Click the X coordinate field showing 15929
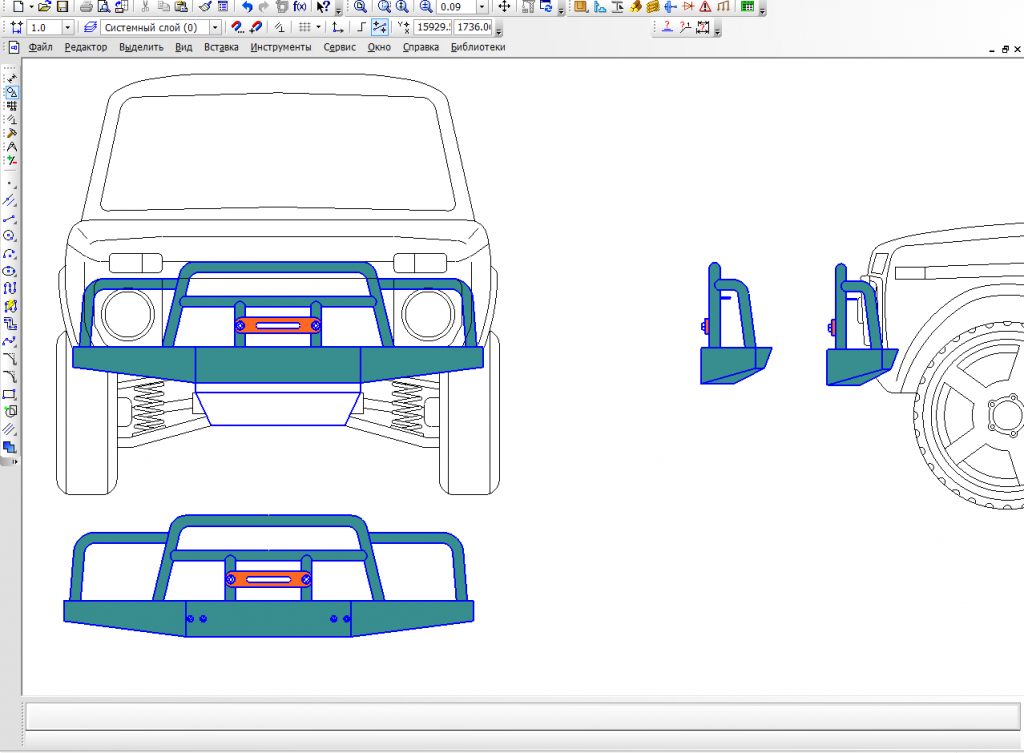The image size is (1024, 753). pyautogui.click(x=432, y=27)
